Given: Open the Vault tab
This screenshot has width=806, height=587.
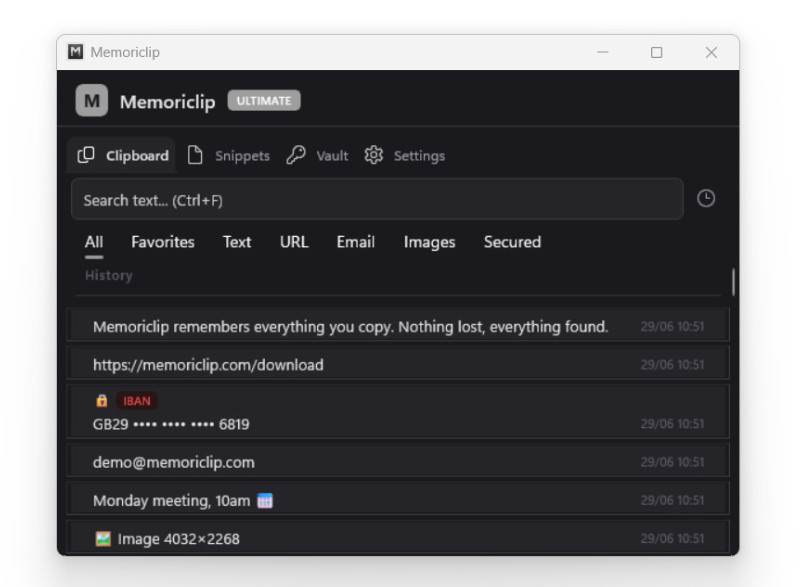Looking at the screenshot, I should point(317,155).
